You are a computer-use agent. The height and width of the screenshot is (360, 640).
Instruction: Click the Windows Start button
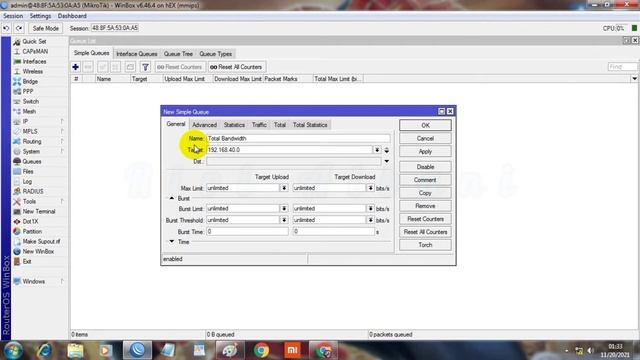coord(13,350)
